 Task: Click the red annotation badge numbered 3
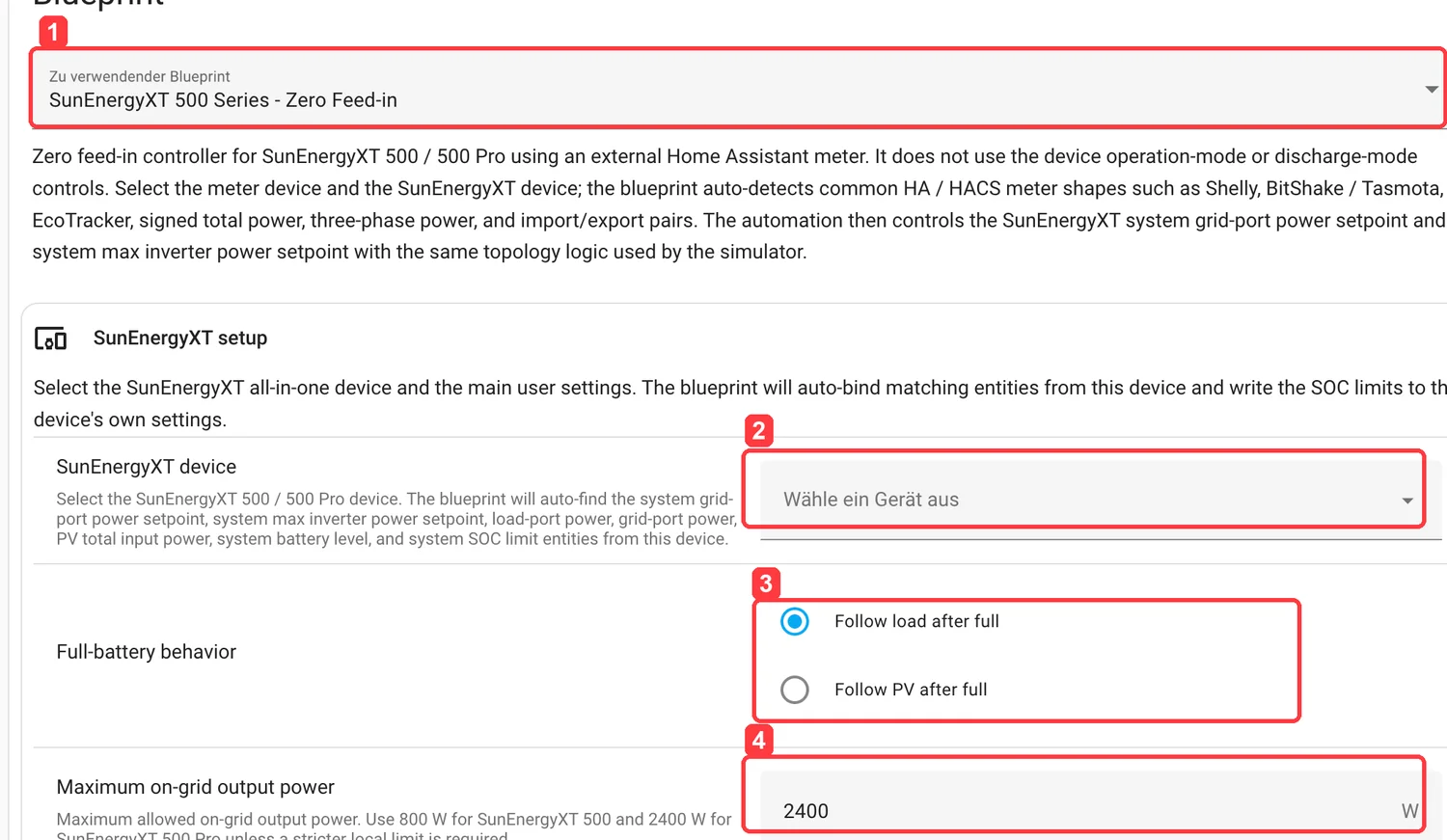[766, 583]
